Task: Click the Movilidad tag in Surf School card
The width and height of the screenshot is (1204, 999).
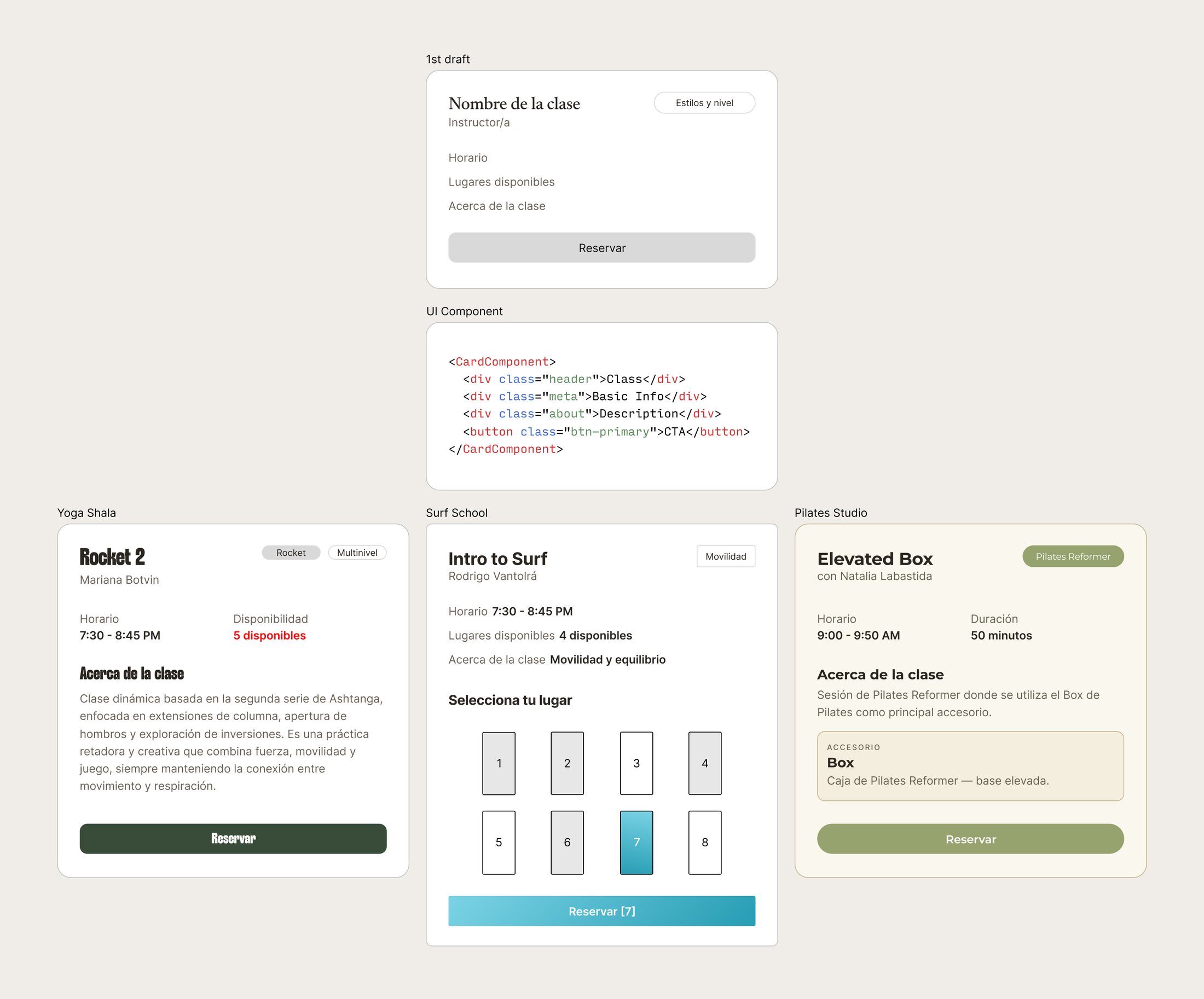Action: point(726,556)
